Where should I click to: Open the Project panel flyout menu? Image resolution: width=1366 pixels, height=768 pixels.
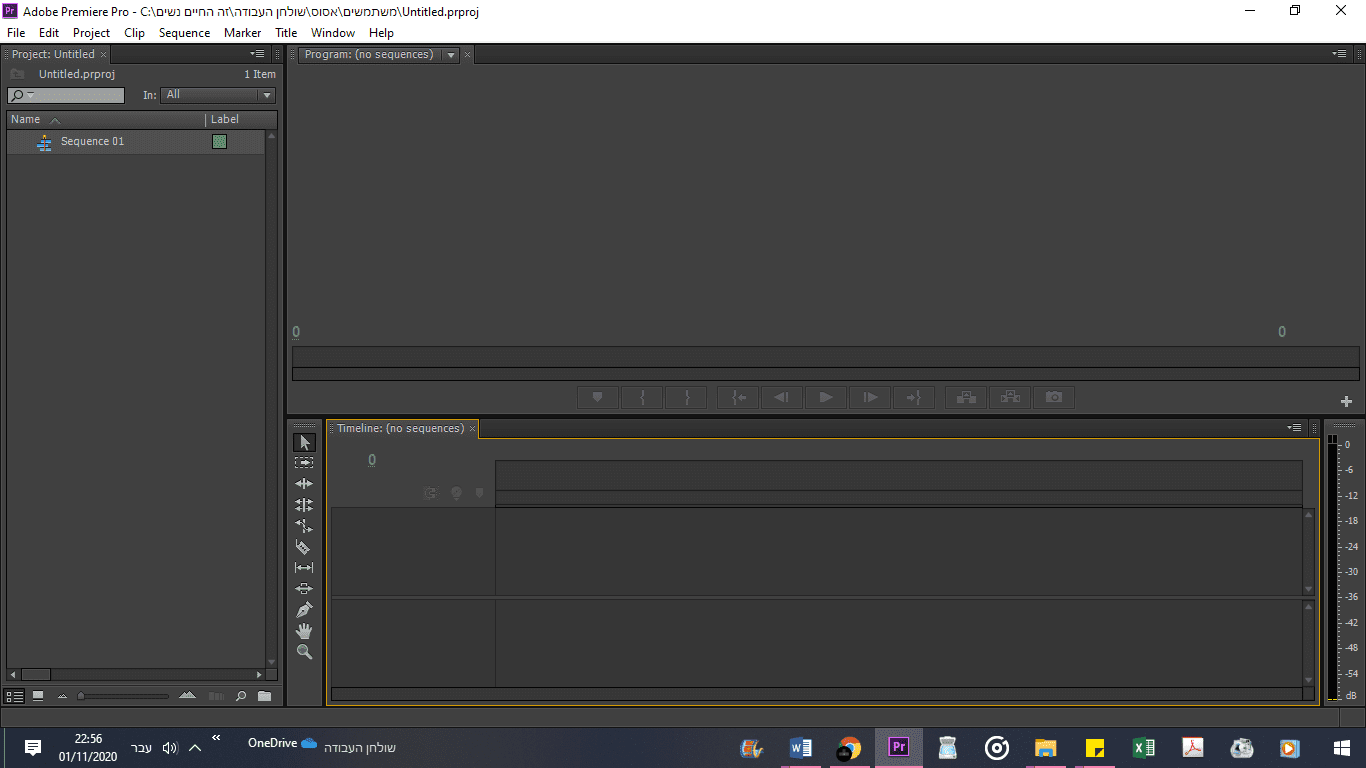tap(258, 54)
